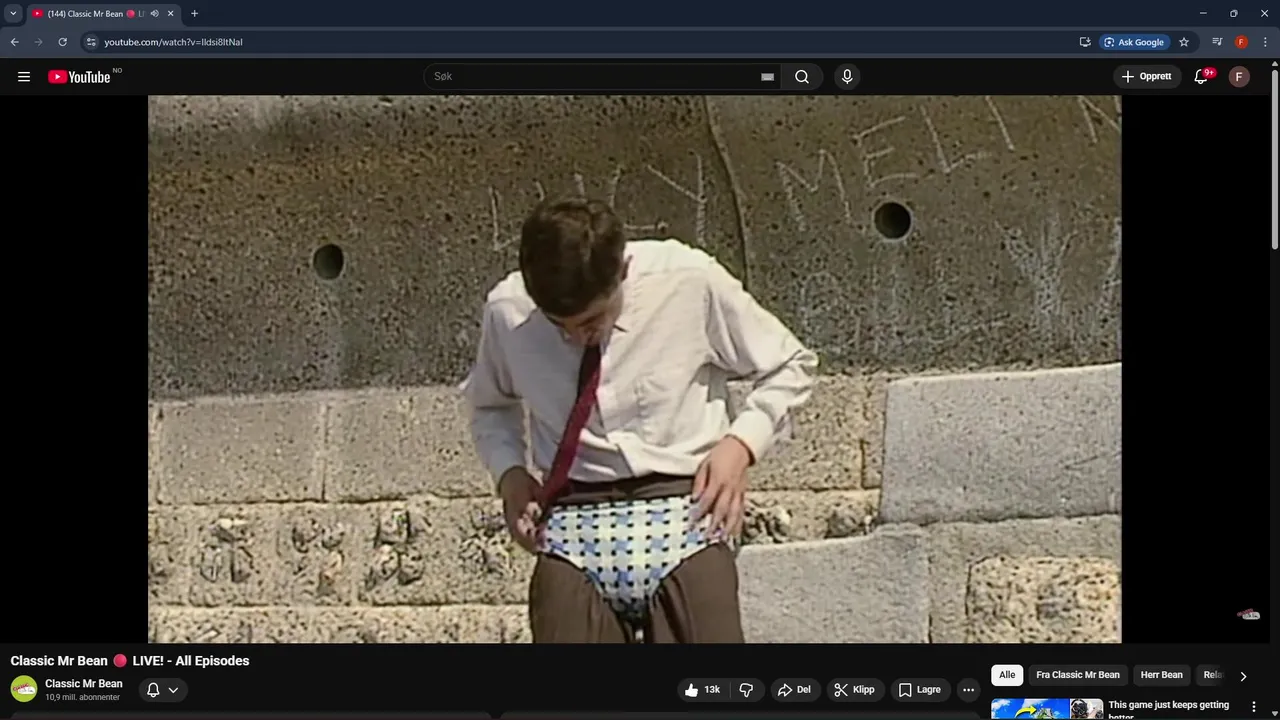The height and width of the screenshot is (720, 1280).
Task: Start voice search with microphone icon
Action: pos(847,77)
